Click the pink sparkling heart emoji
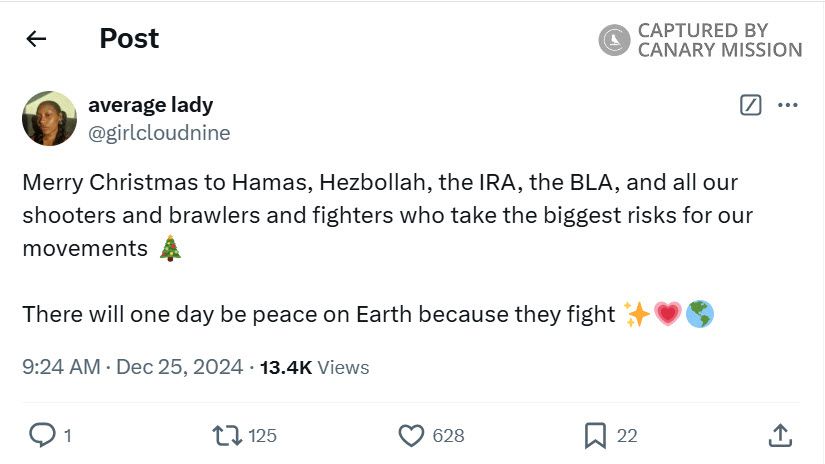Screen dimensions: 825x464 [x=667, y=314]
